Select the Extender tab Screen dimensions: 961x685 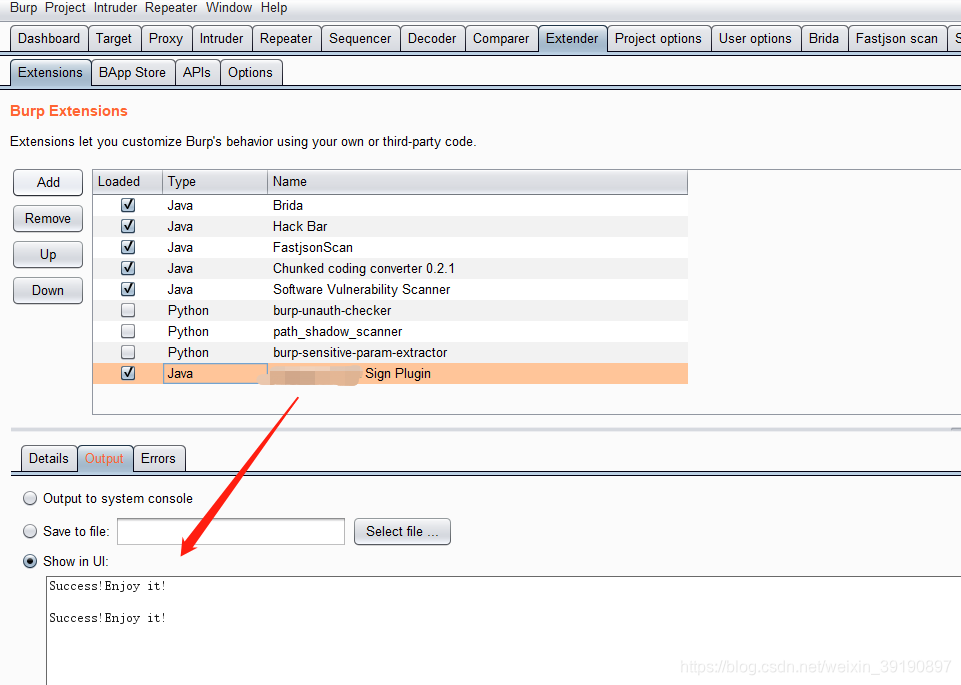pyautogui.click(x=572, y=39)
